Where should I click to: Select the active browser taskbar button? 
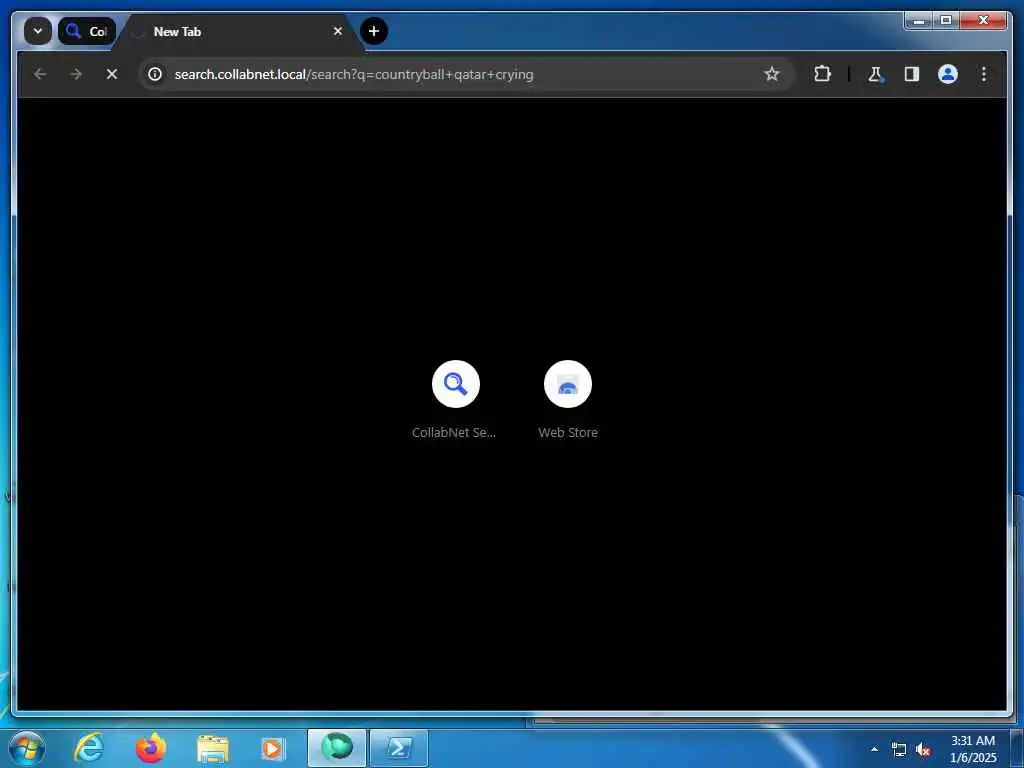(x=337, y=748)
